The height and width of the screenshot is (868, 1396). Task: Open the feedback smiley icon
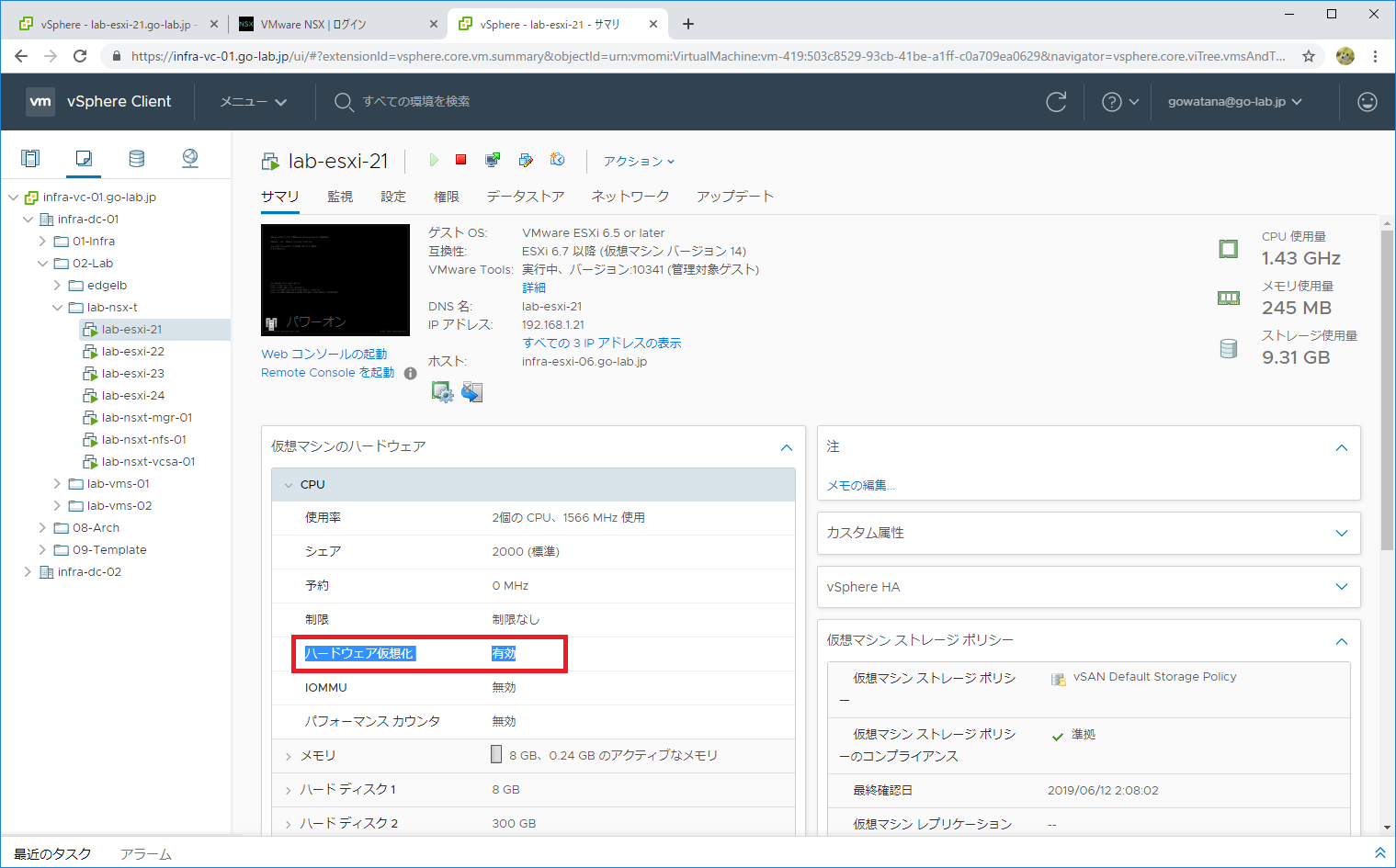[x=1367, y=102]
